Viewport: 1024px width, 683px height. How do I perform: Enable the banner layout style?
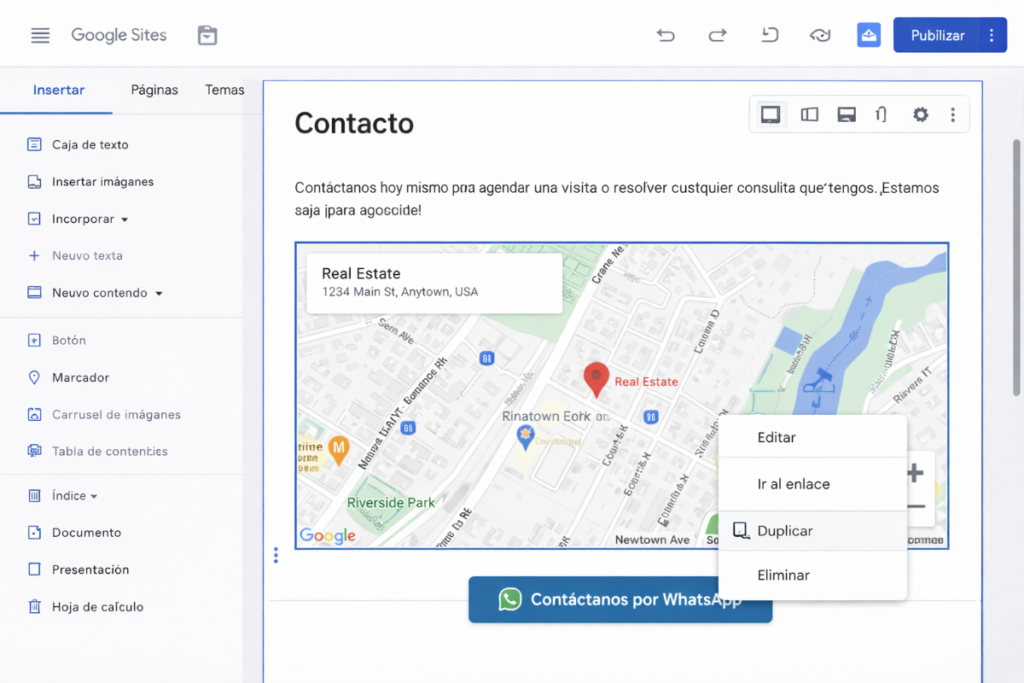(846, 114)
